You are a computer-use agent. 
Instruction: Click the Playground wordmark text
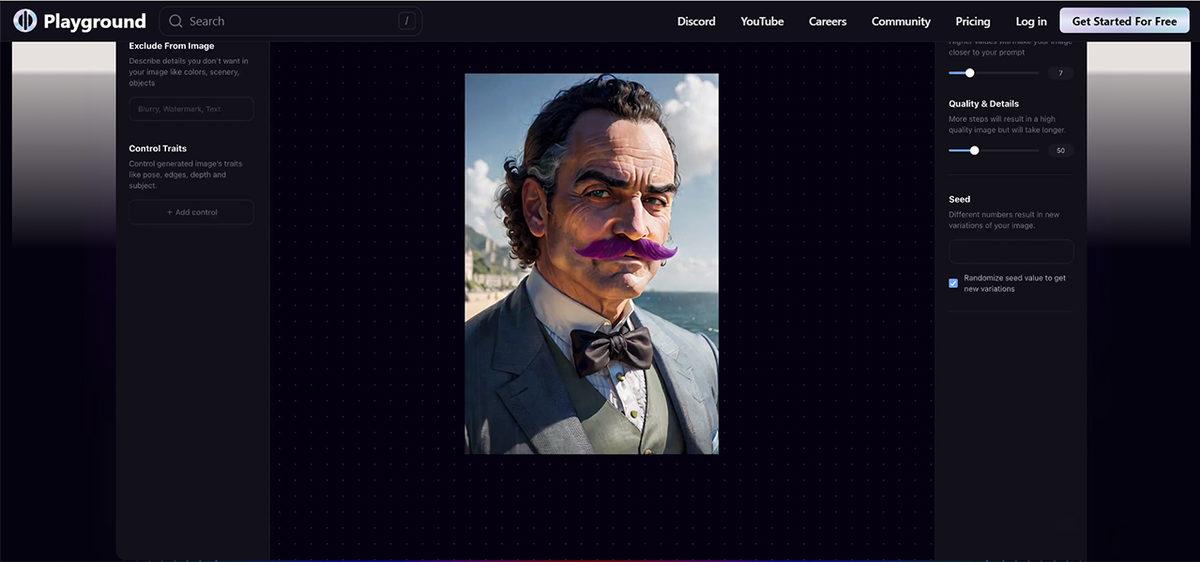(x=94, y=21)
